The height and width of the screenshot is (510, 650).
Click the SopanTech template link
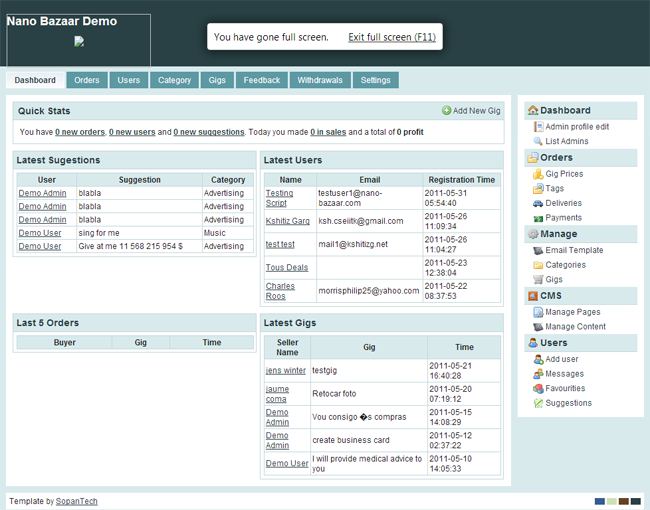pos(77,501)
